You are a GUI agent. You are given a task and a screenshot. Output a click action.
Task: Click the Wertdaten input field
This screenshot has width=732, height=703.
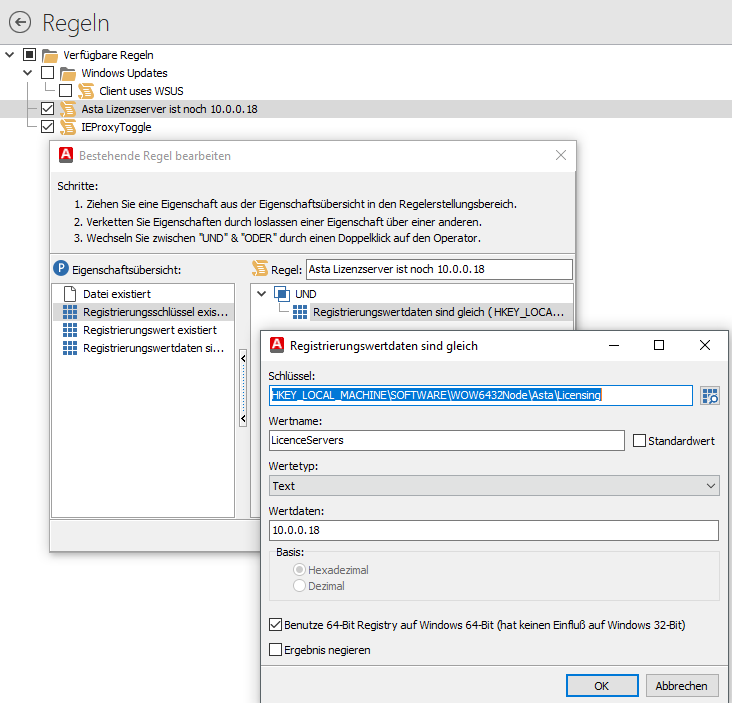click(494, 530)
